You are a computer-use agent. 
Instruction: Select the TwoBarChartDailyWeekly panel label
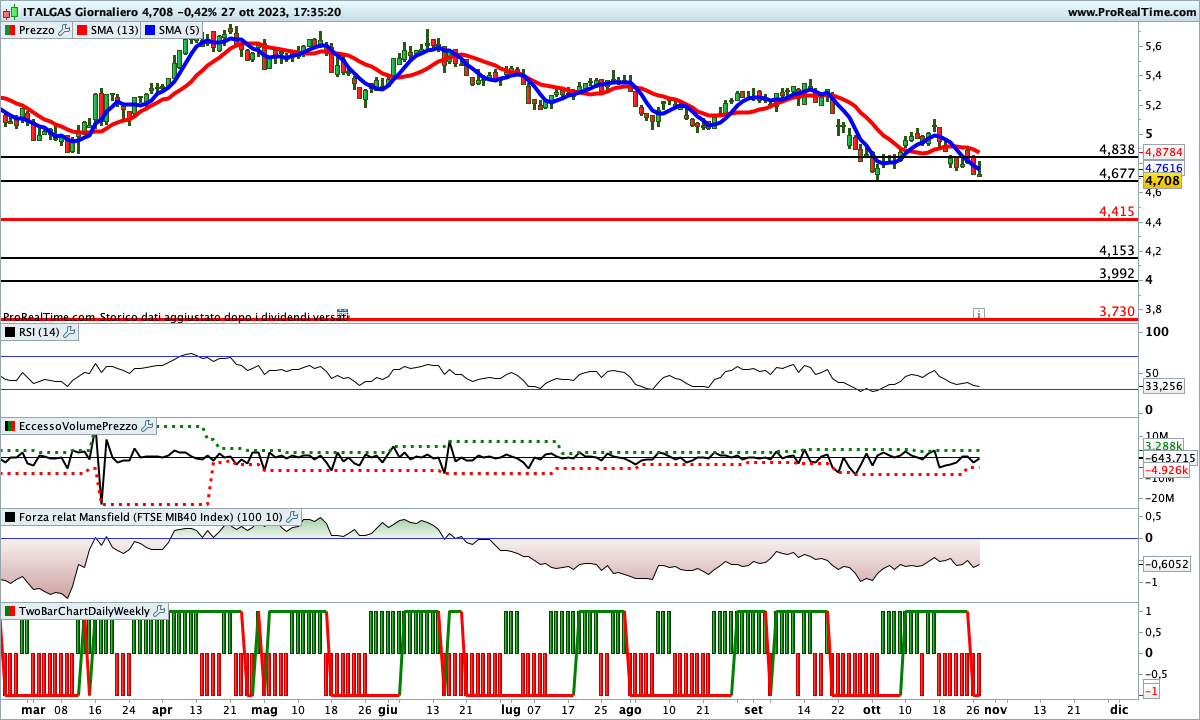tap(85, 610)
